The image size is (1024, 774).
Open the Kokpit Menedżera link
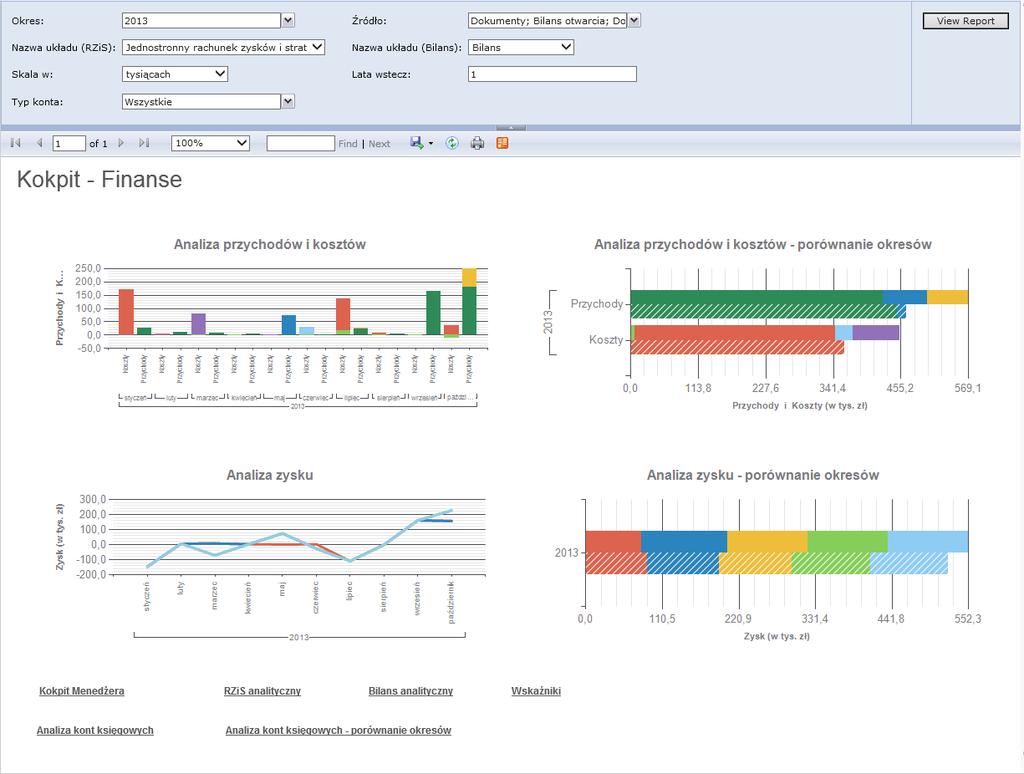(x=82, y=691)
